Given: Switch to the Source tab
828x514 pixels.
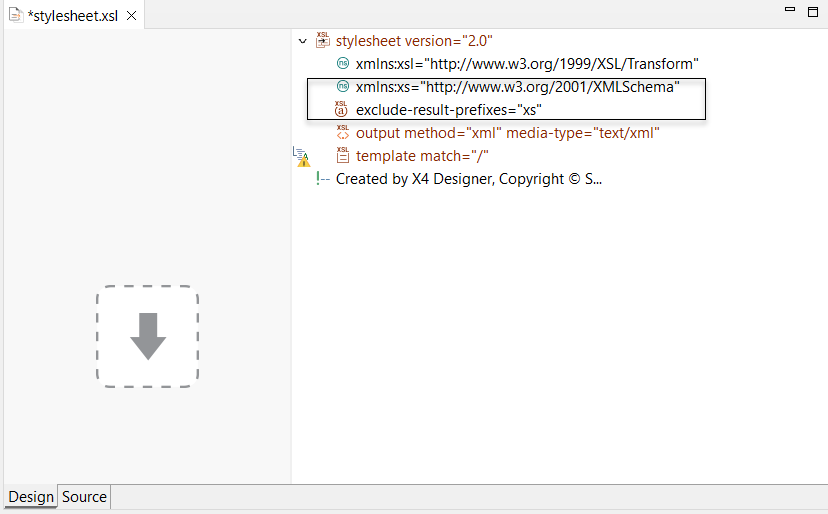Looking at the screenshot, I should click(x=84, y=497).
